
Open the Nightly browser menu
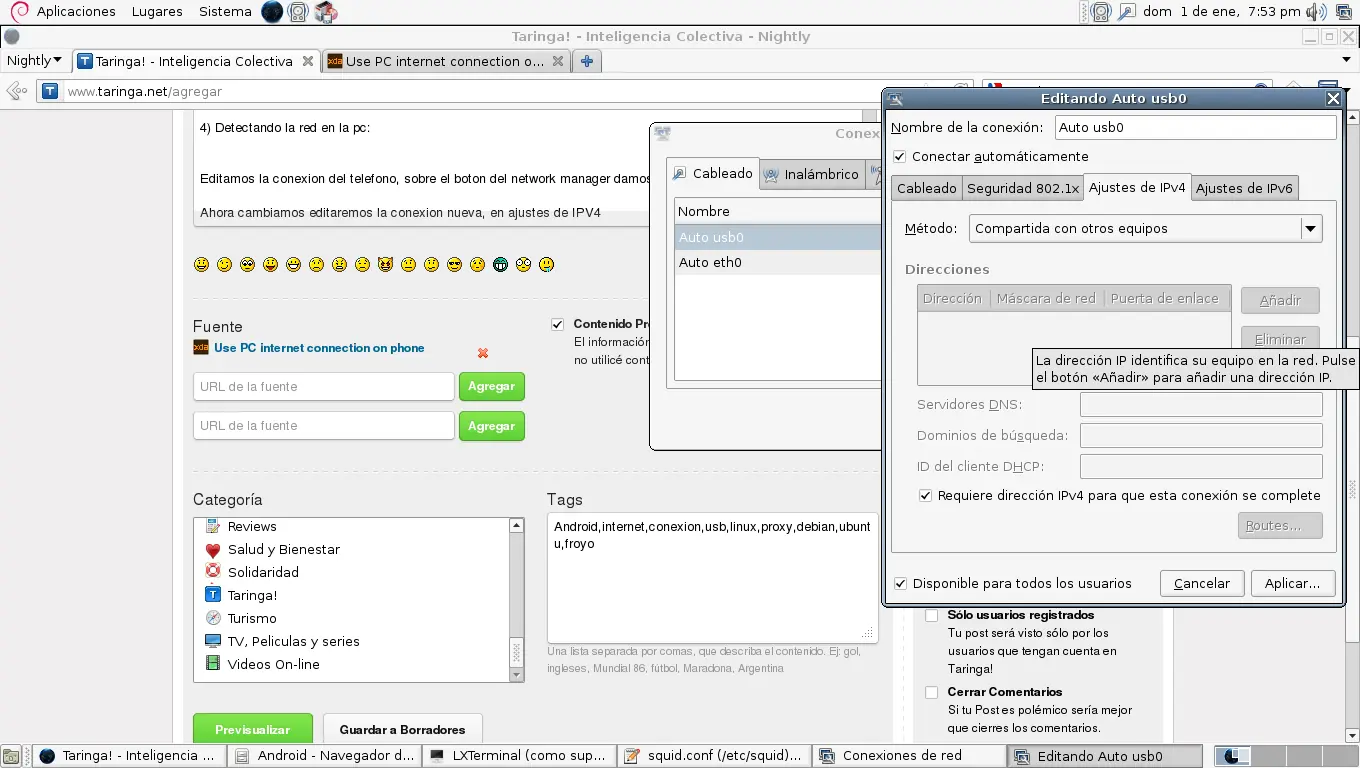[34, 61]
